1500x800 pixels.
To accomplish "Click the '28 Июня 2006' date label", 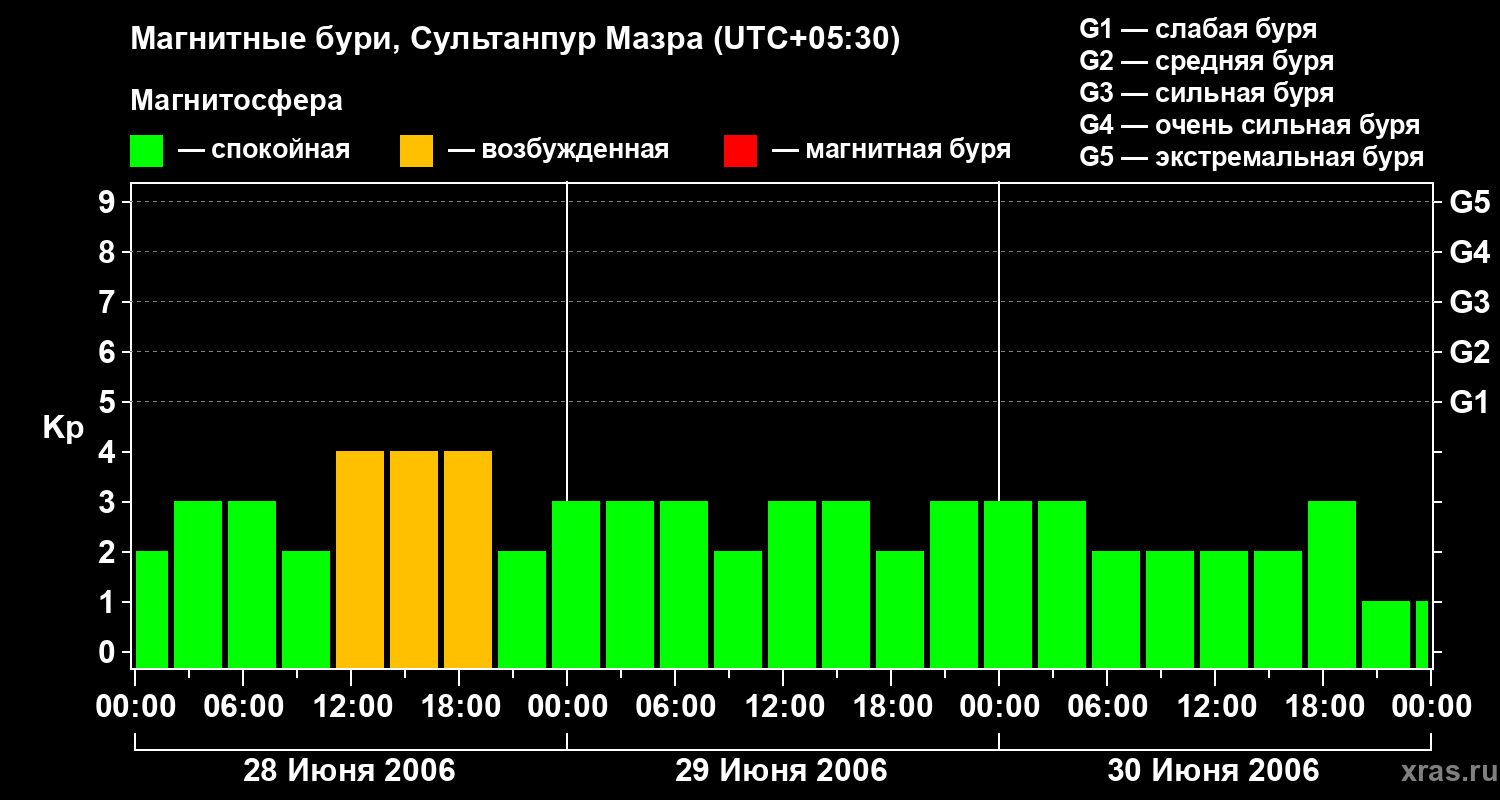I will 350,771.
